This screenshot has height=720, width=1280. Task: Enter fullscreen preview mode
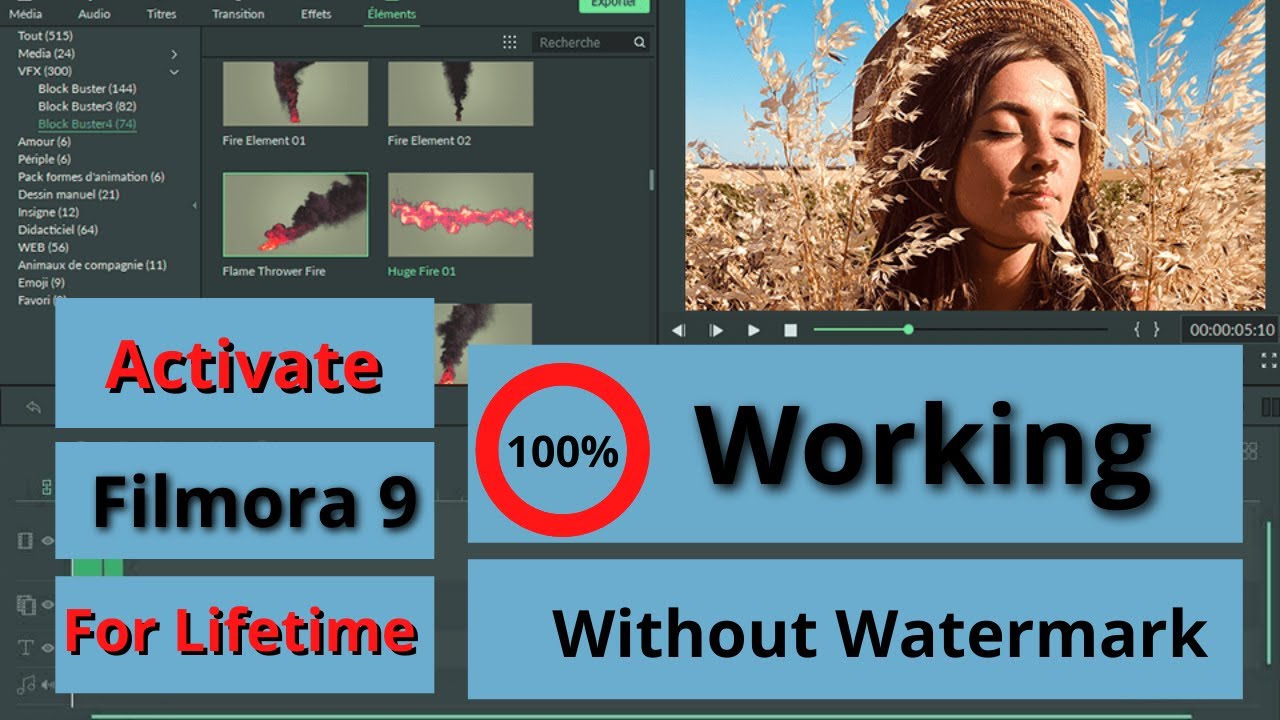(1269, 360)
